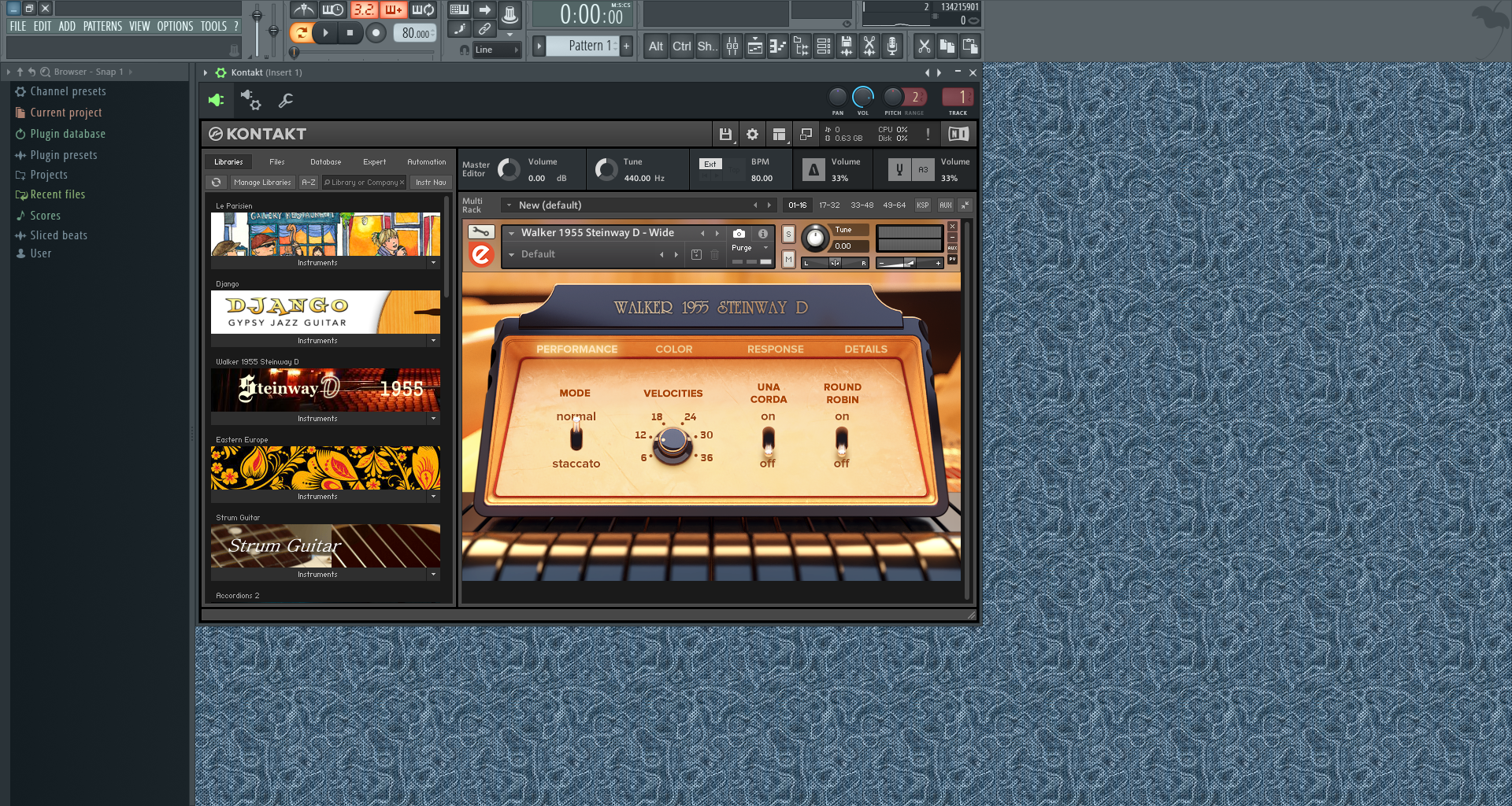Adjust the plugin wrapper VOL knob
This screenshot has height=806, width=1512.
pyautogui.click(x=863, y=97)
